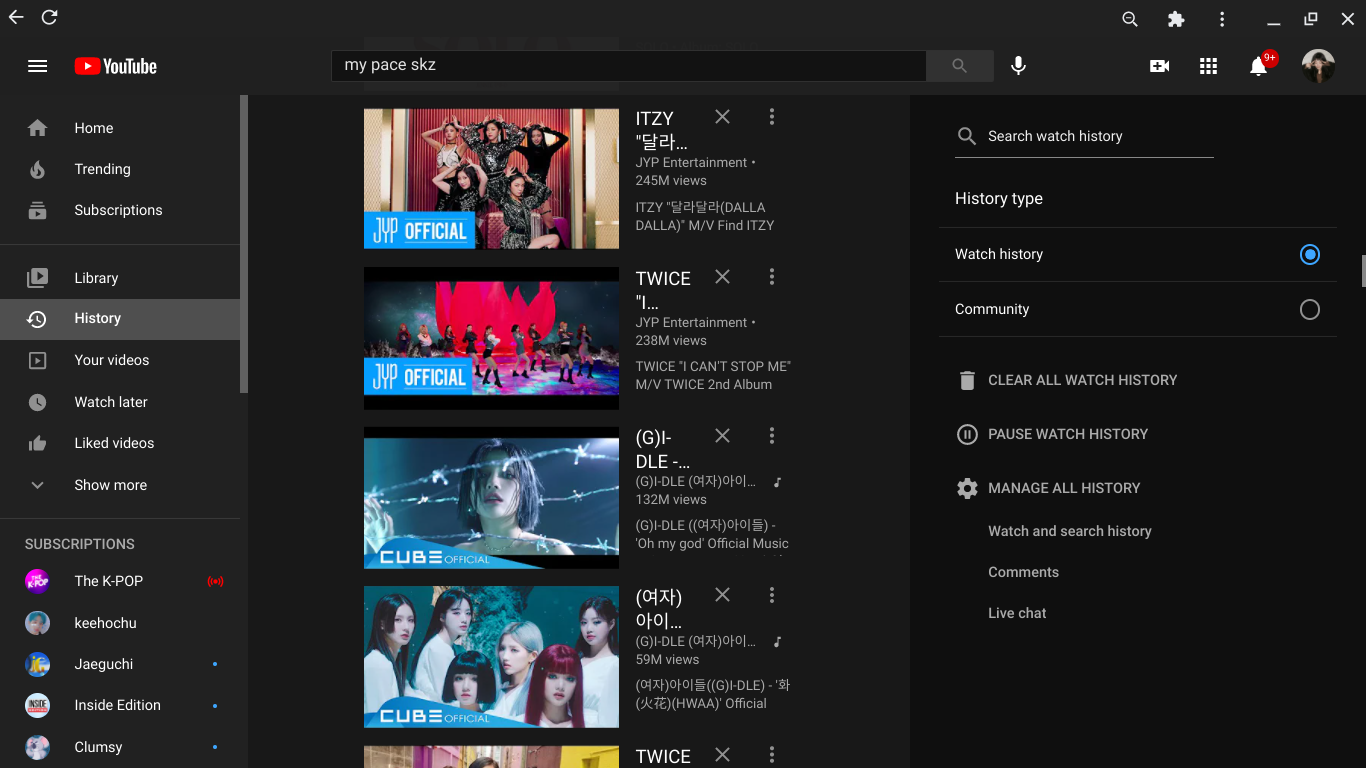Open options menu for (여자)아이들 HWAA video
1366x768 pixels.
pyautogui.click(x=771, y=595)
